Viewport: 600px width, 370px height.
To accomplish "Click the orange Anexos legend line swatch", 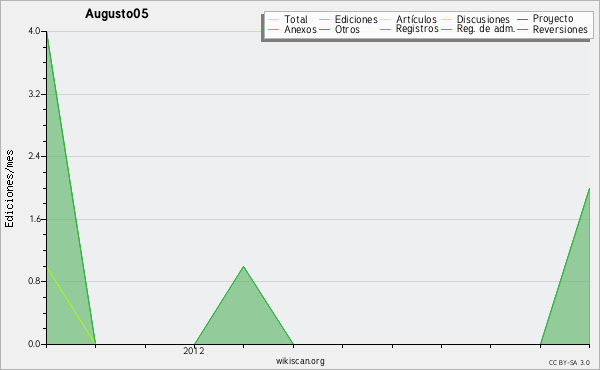I will coord(273,29).
